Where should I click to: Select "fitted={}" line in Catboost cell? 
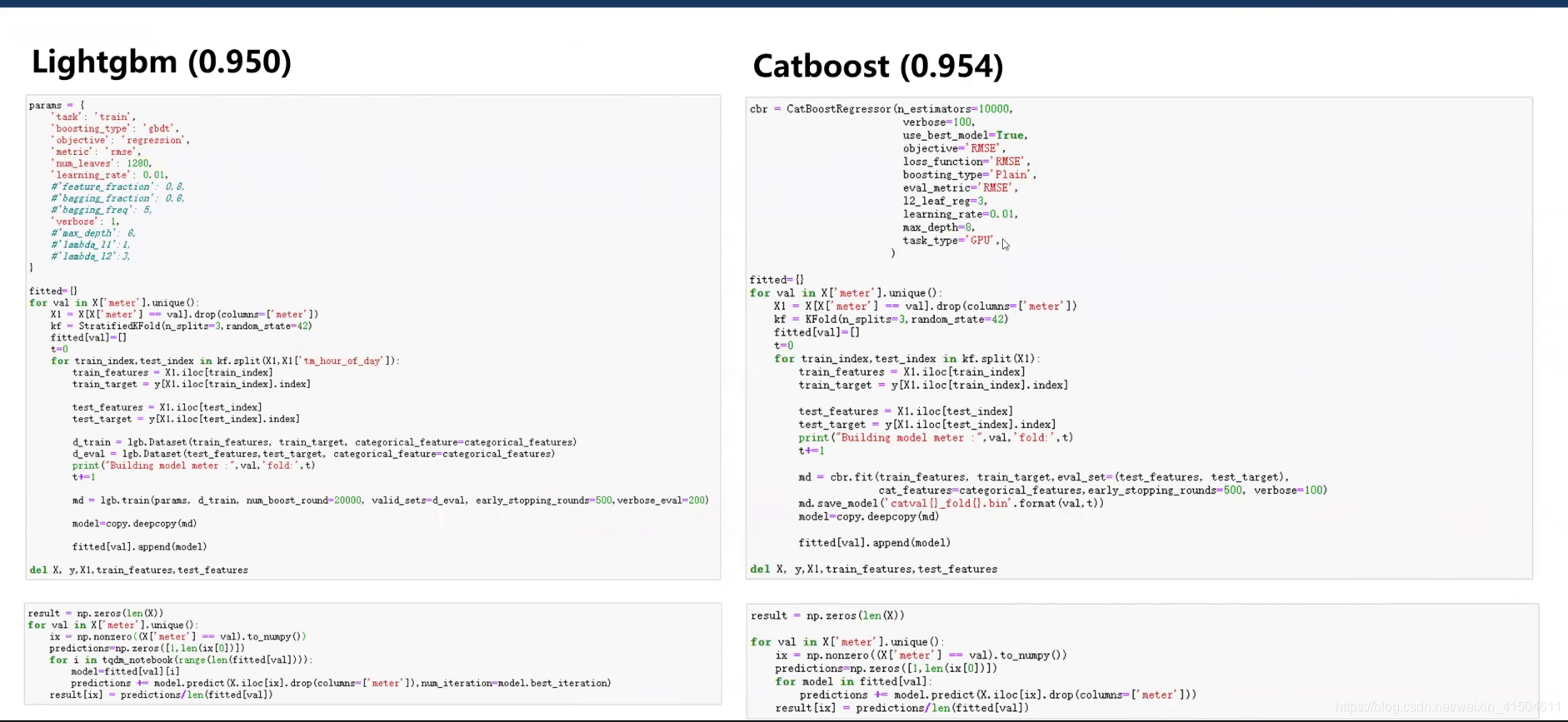point(777,281)
